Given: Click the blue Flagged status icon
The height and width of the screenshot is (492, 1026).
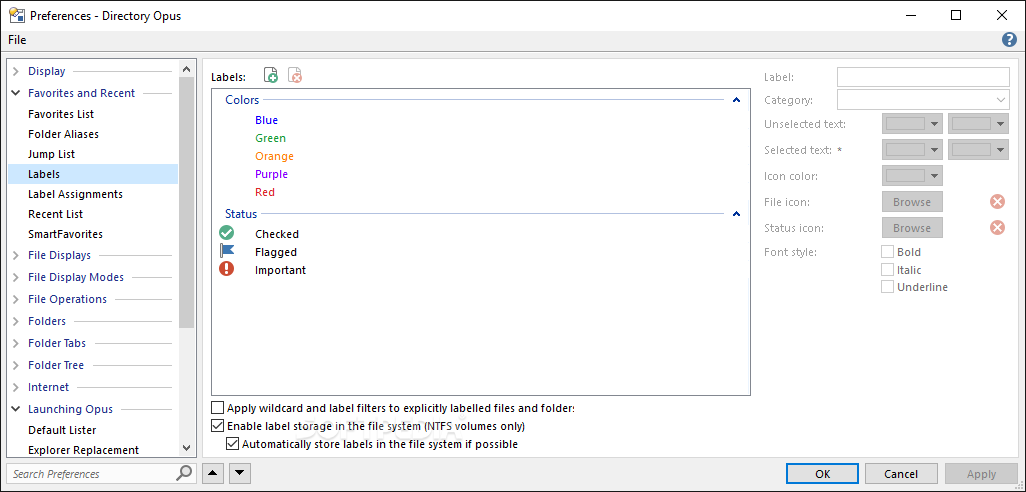Looking at the screenshot, I should [226, 252].
